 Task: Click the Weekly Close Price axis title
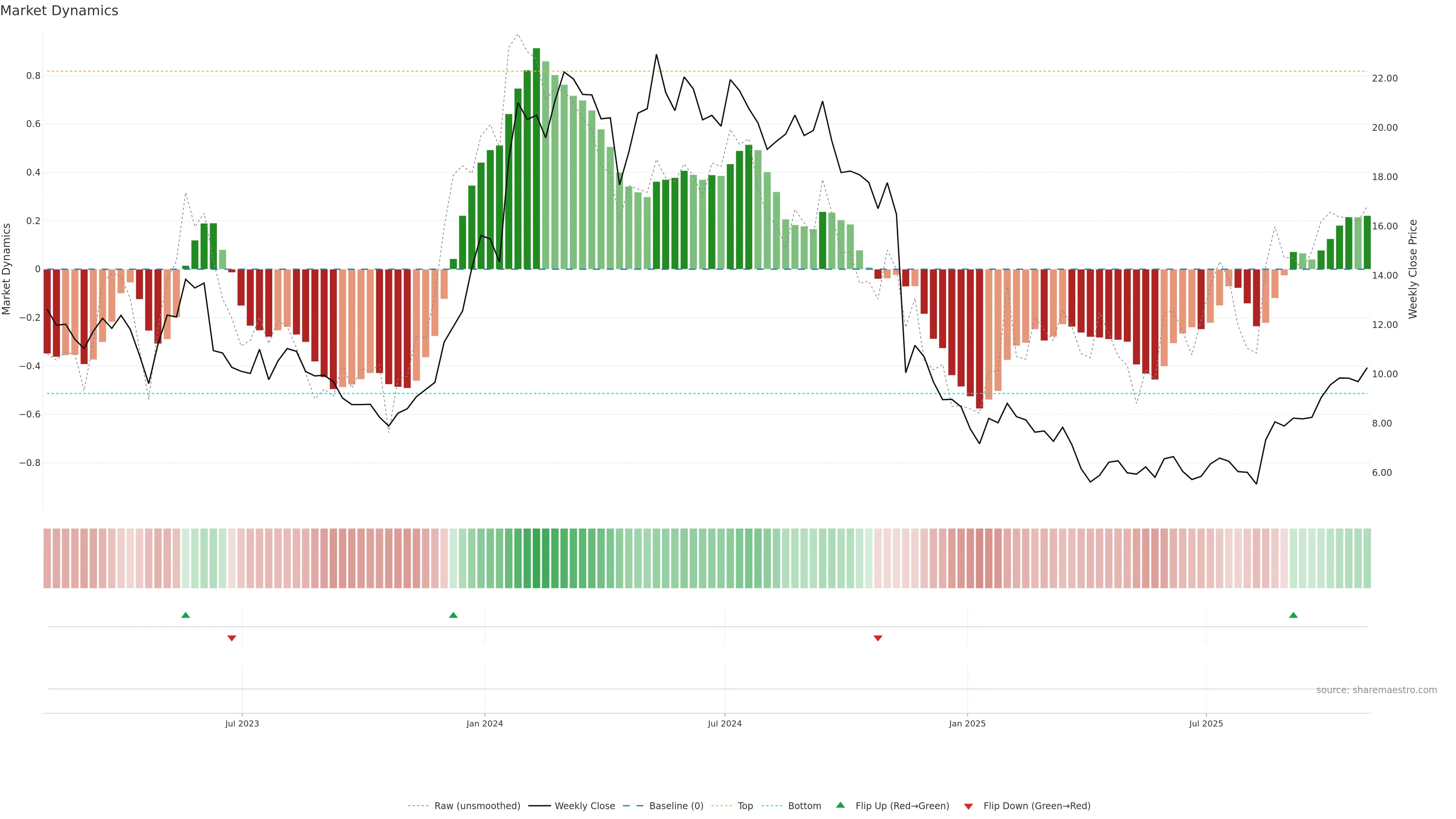click(1413, 269)
